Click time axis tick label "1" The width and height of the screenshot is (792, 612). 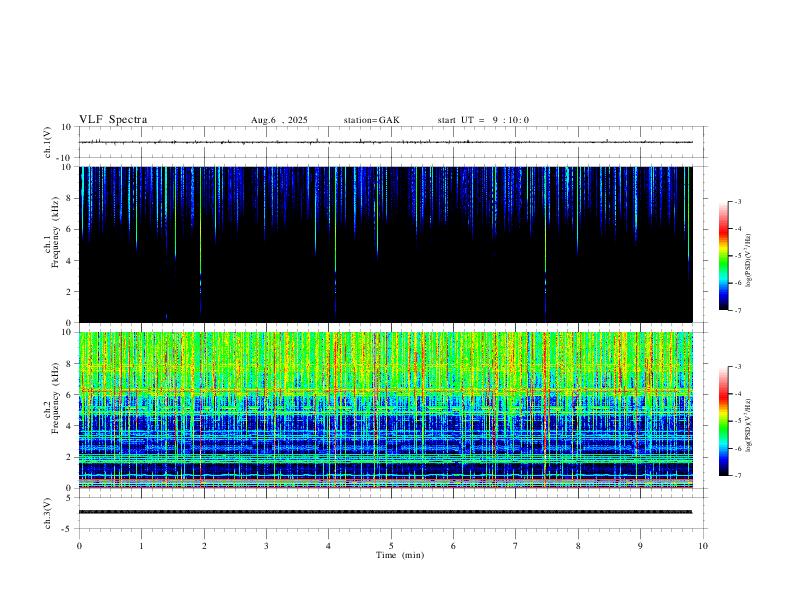pyautogui.click(x=141, y=546)
